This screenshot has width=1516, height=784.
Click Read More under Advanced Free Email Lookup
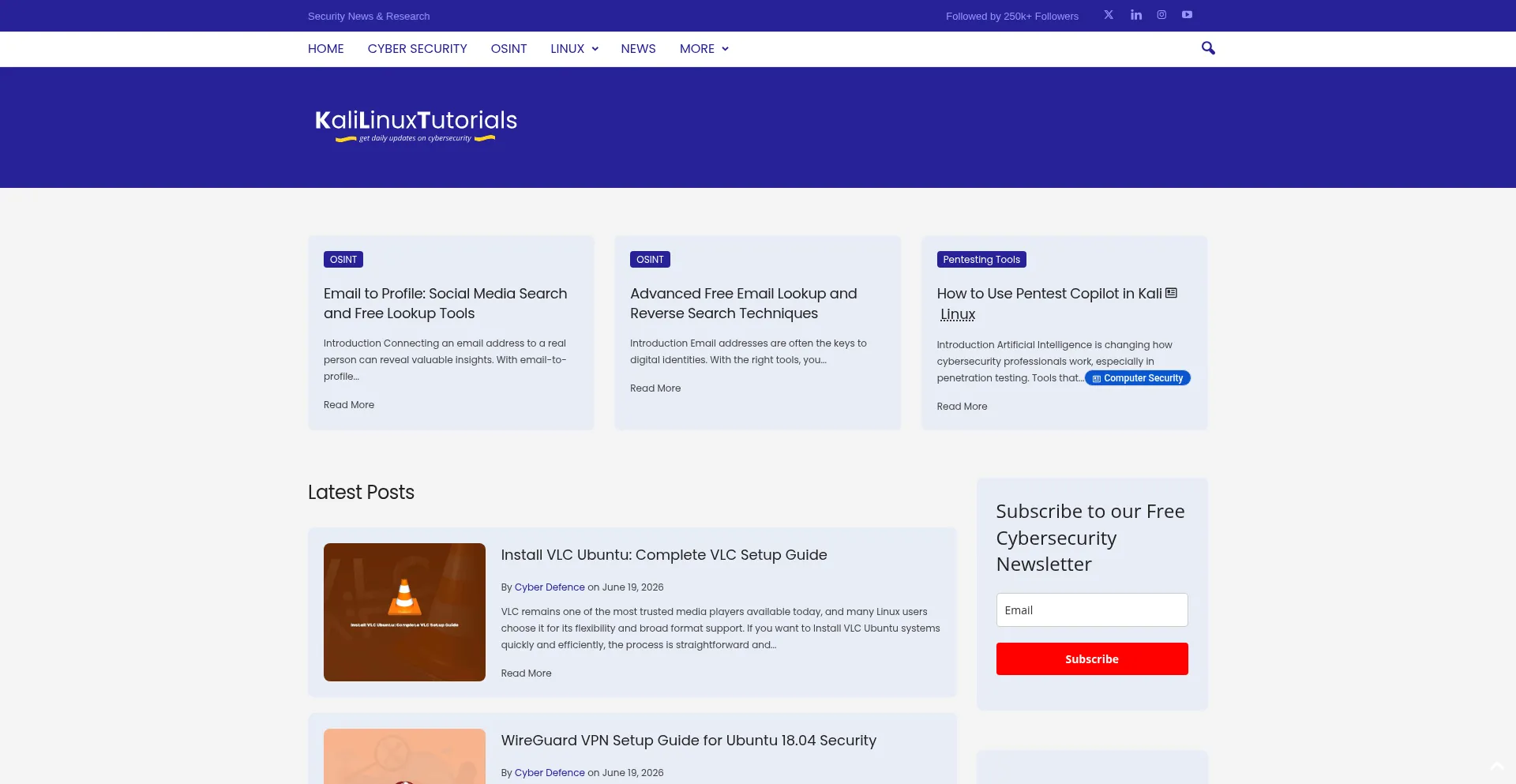655,388
